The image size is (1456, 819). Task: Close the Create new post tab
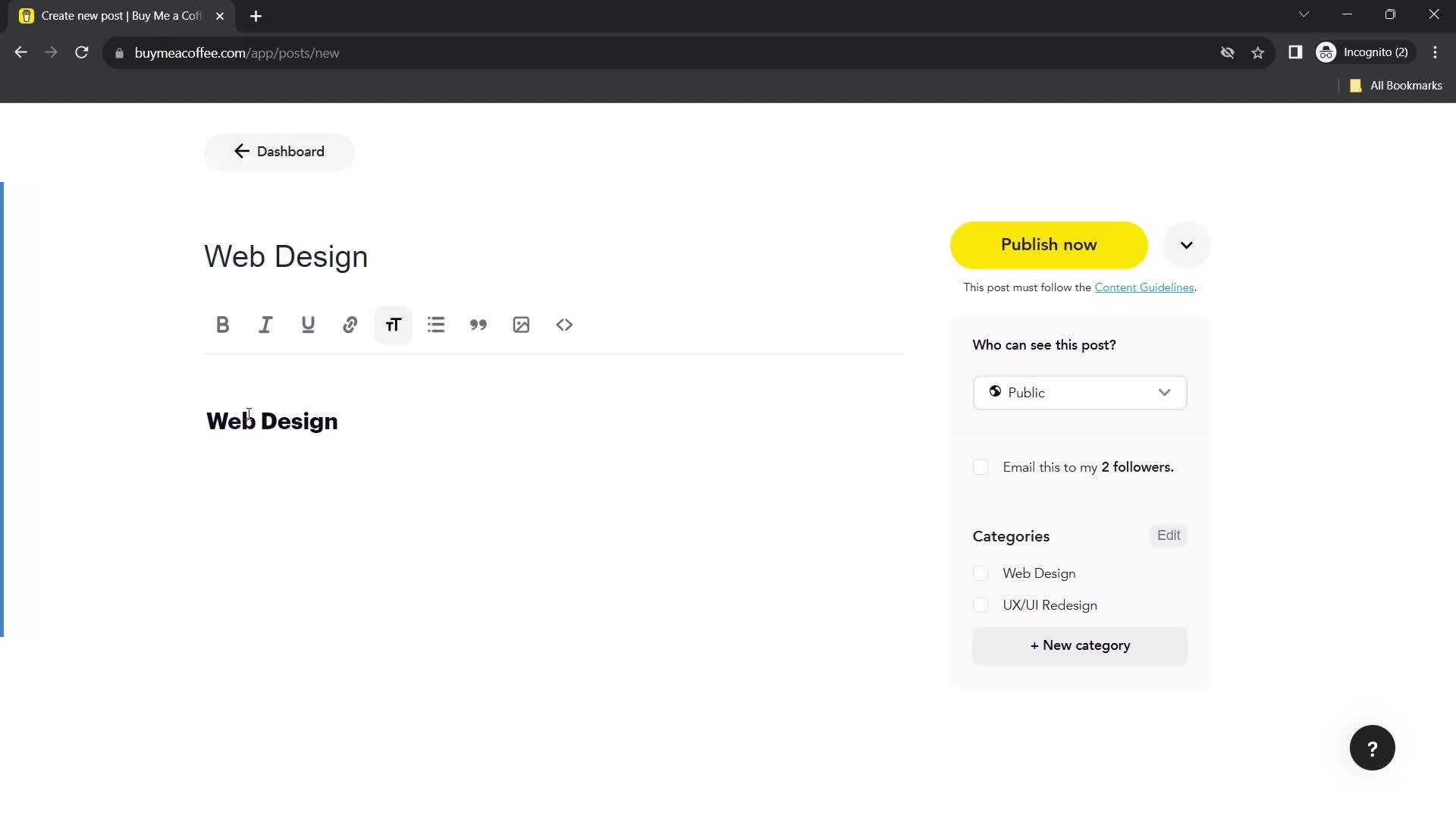pos(220,16)
